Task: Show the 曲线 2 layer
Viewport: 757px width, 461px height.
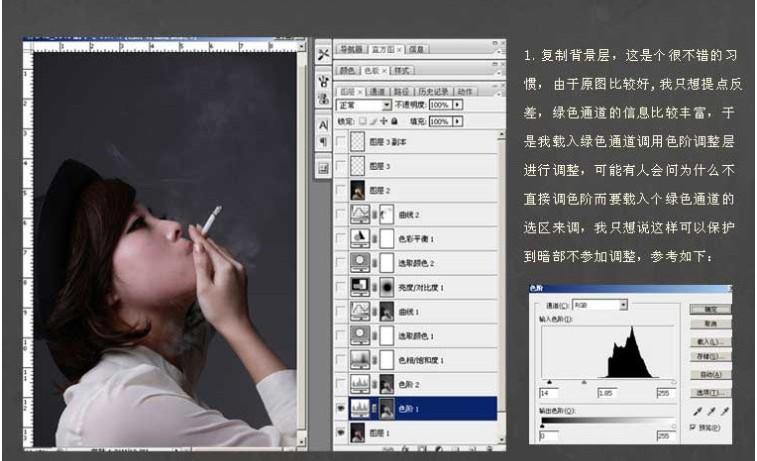Action: pos(341,214)
